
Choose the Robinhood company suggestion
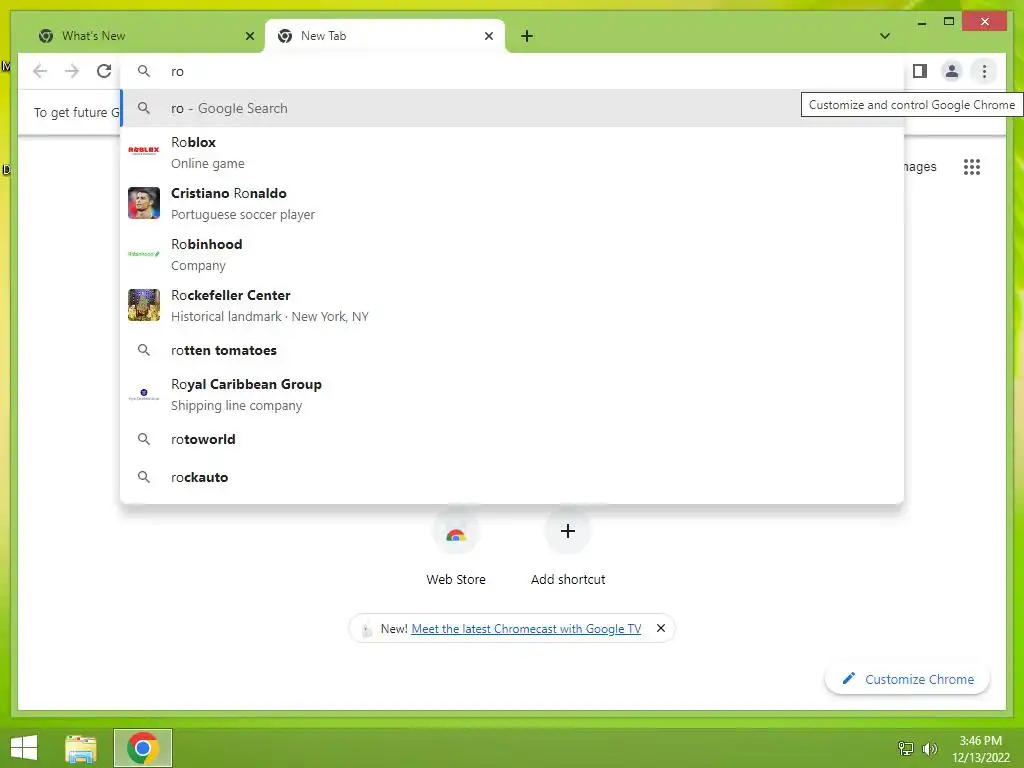513,255
